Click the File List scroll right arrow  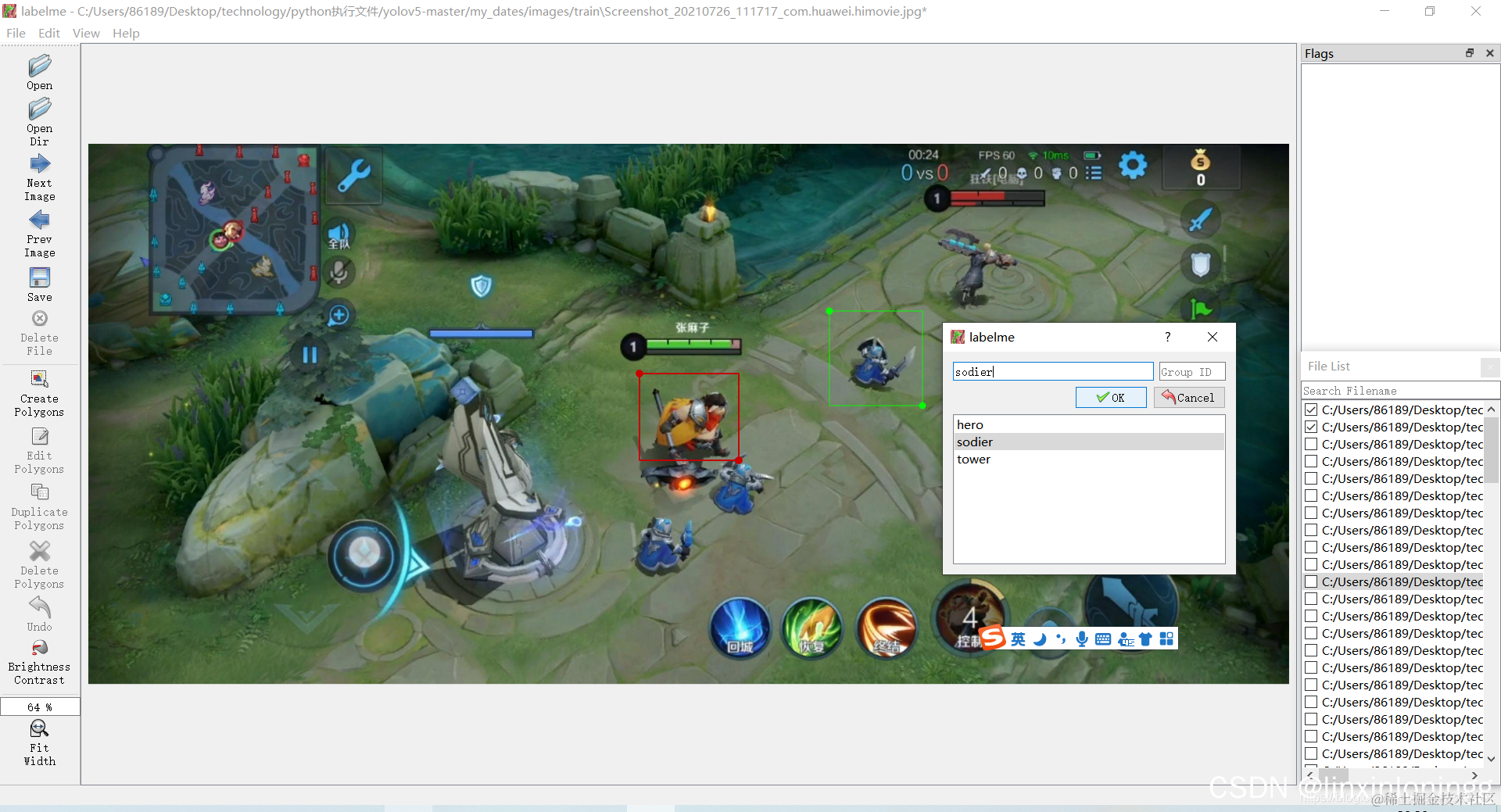(1474, 775)
